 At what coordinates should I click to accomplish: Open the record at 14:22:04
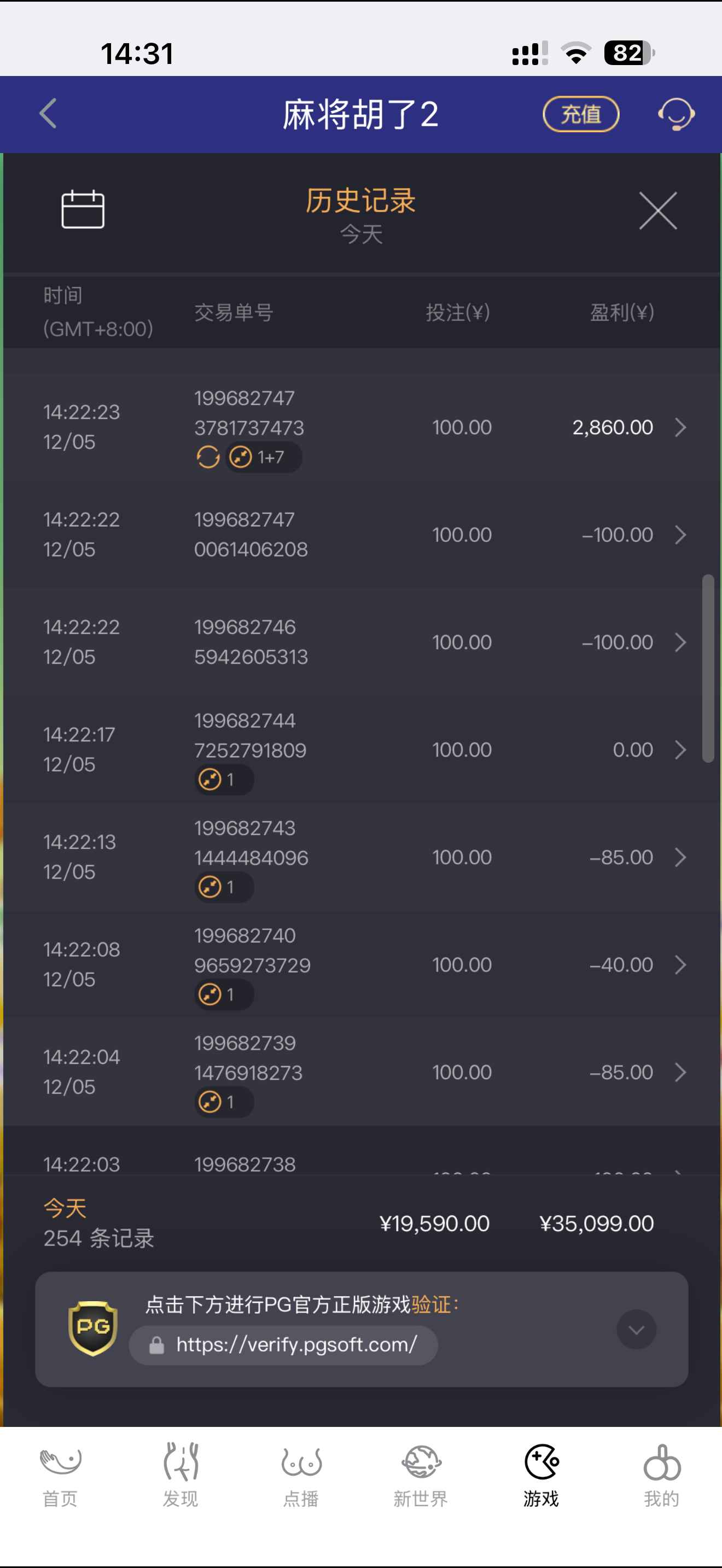coord(680,1073)
